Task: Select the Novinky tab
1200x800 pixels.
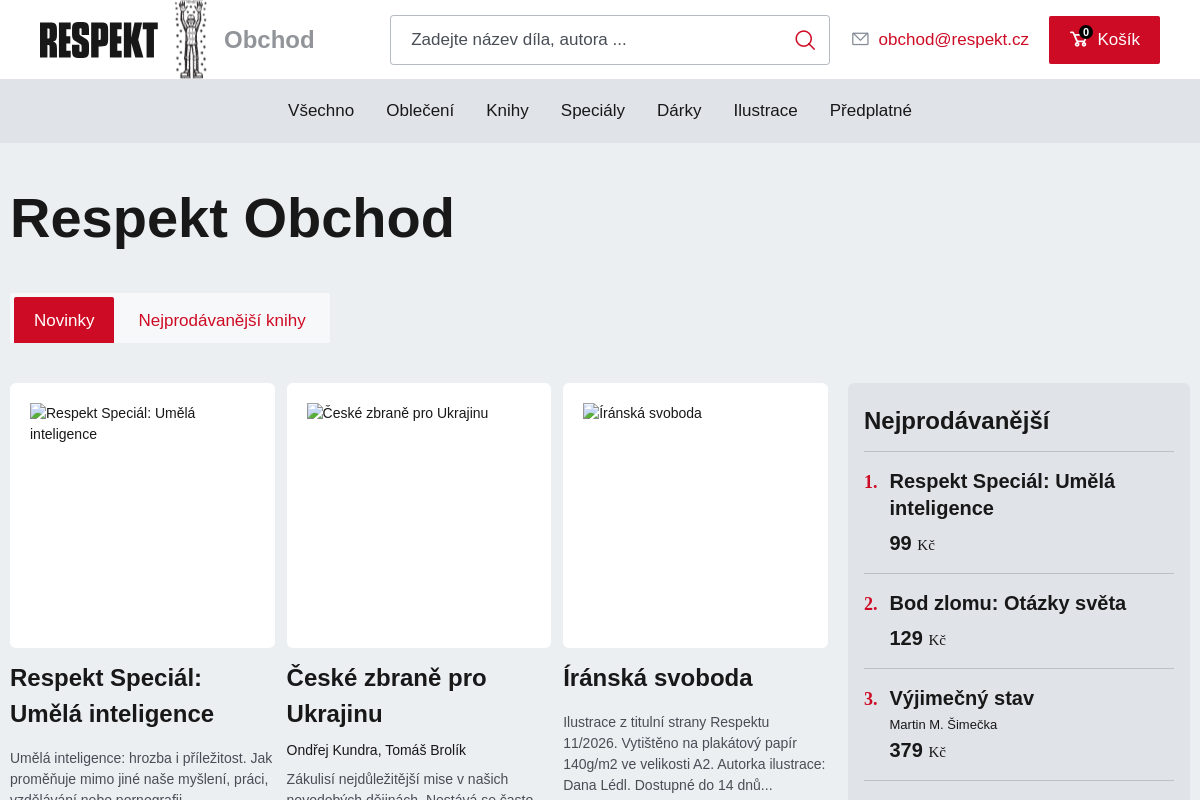Action: [x=64, y=320]
